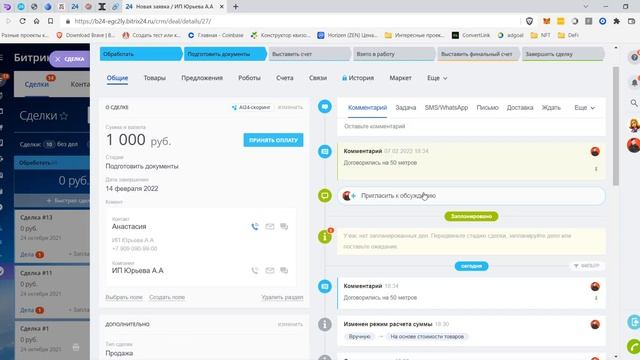Set stage to Взято в работу

[393, 54]
